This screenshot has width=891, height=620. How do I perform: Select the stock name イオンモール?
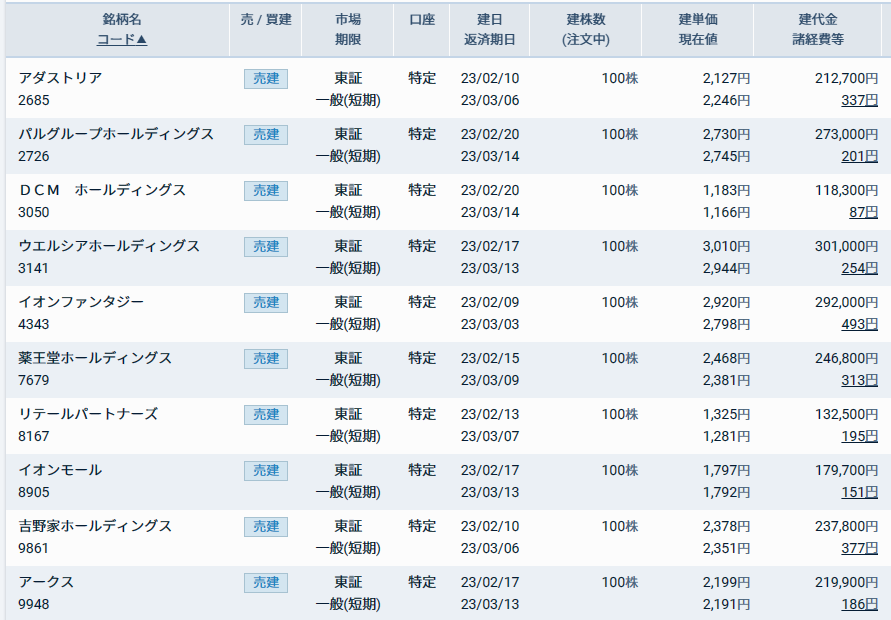[x=60, y=470]
